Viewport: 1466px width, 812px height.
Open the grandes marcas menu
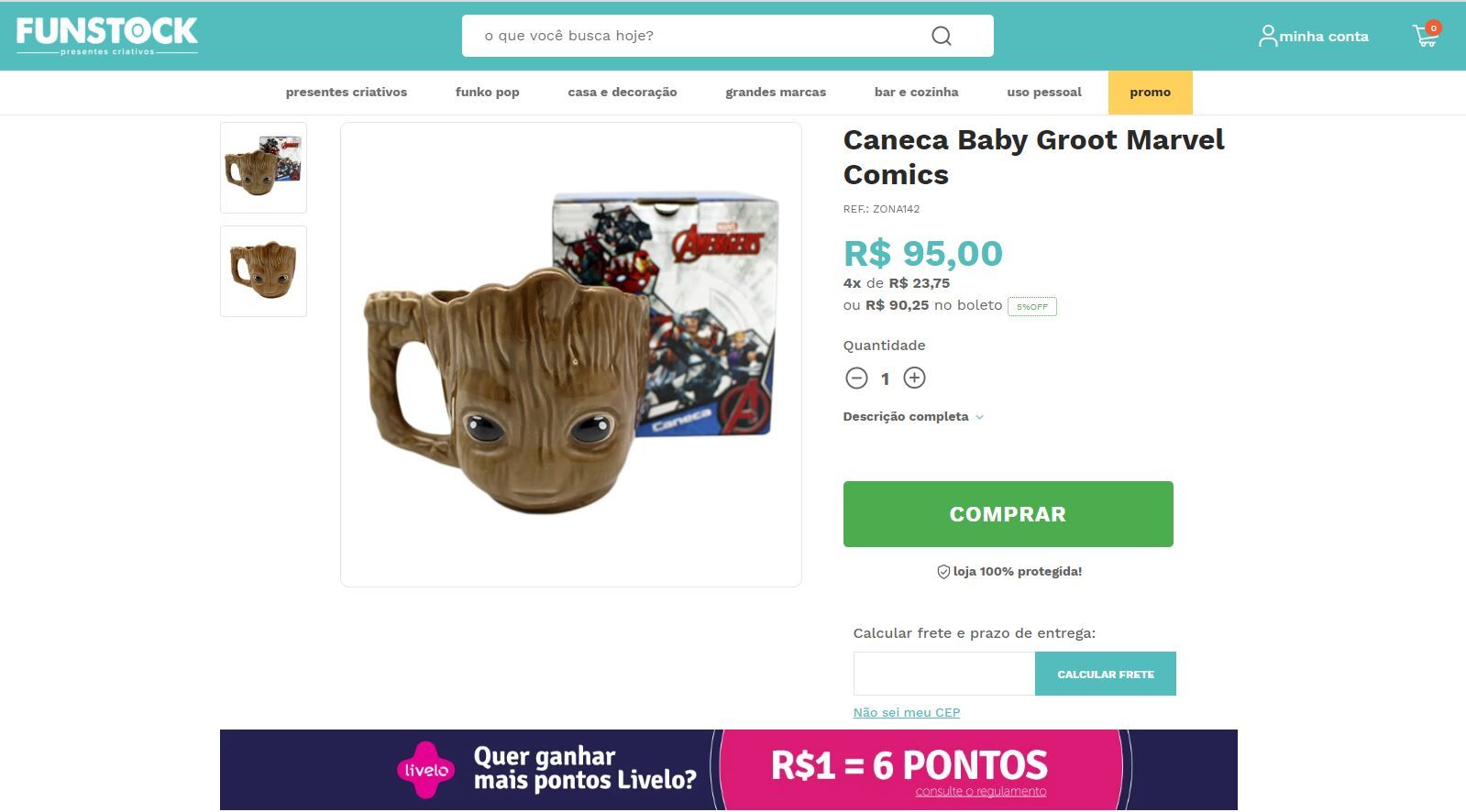[776, 92]
